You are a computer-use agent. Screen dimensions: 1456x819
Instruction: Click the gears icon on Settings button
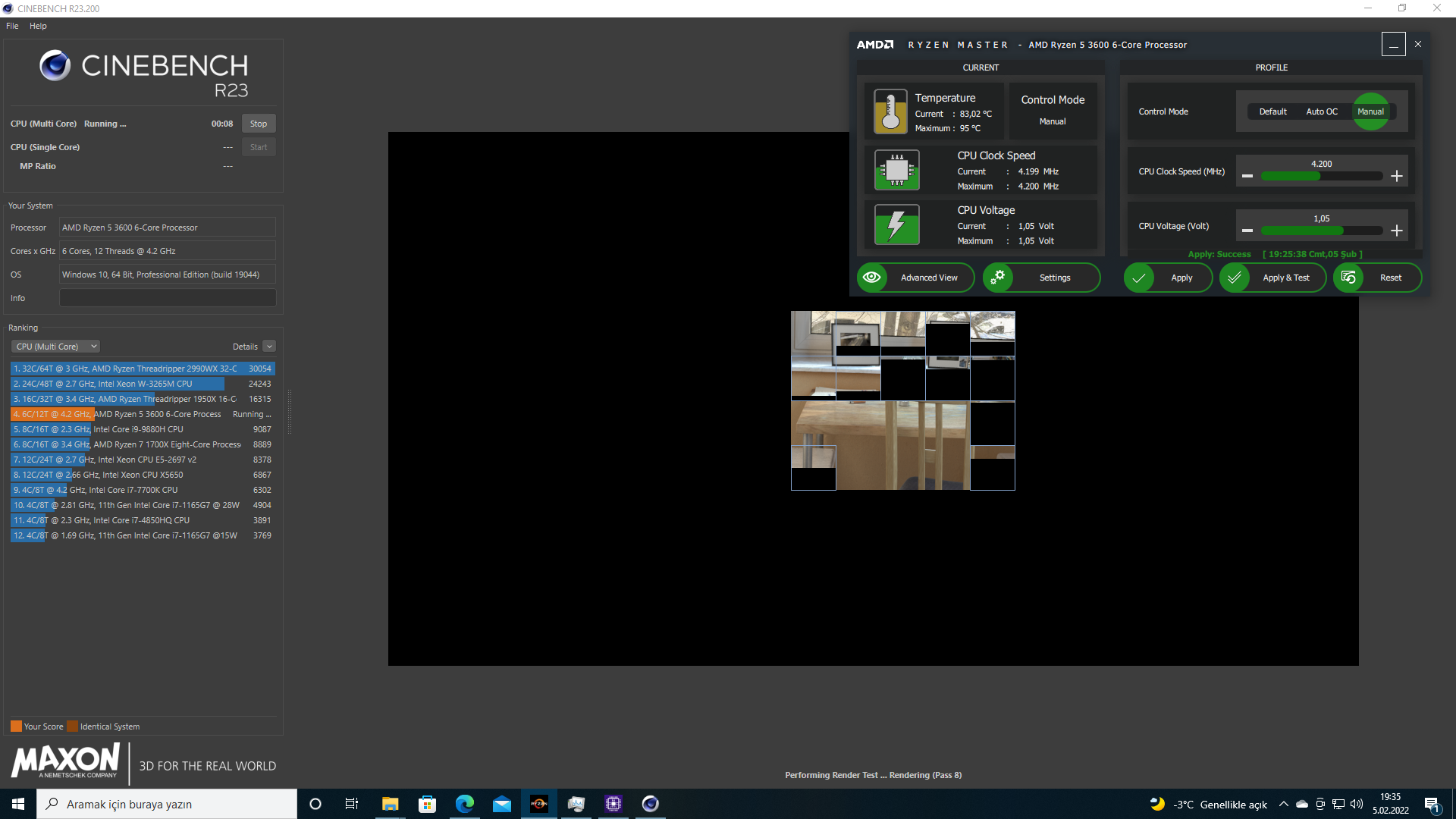[998, 278]
